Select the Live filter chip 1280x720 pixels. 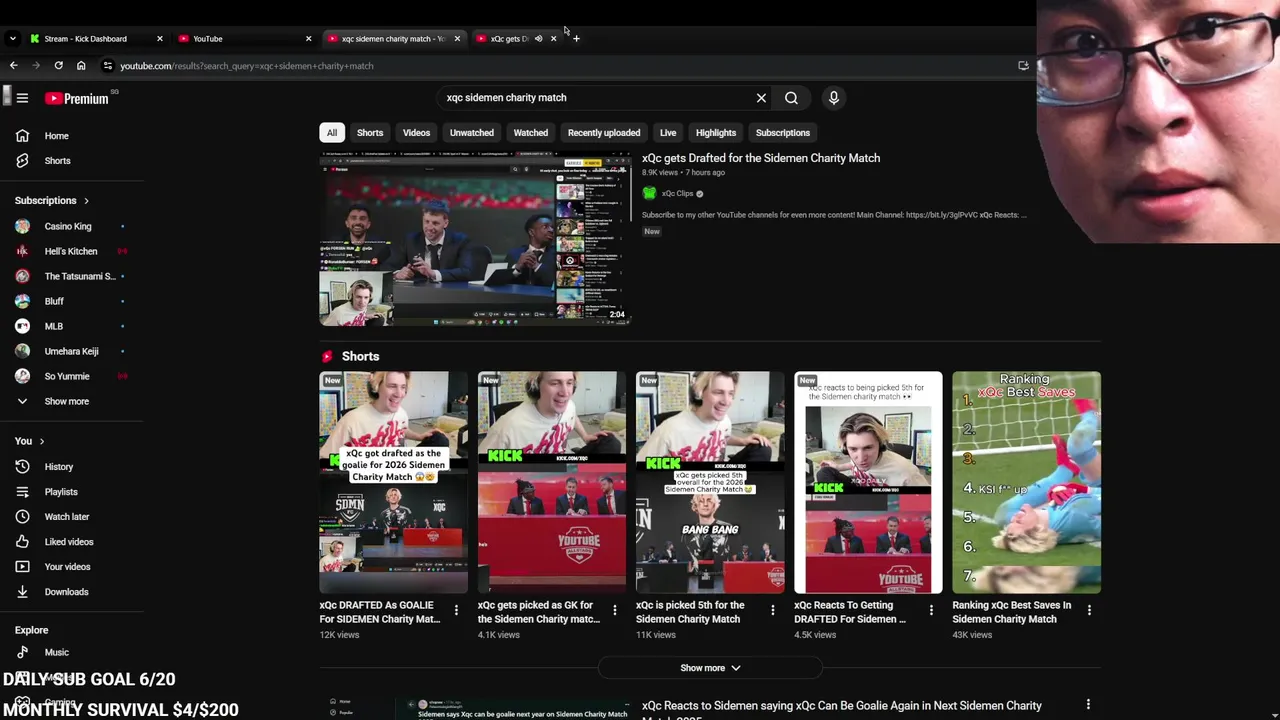pos(668,133)
